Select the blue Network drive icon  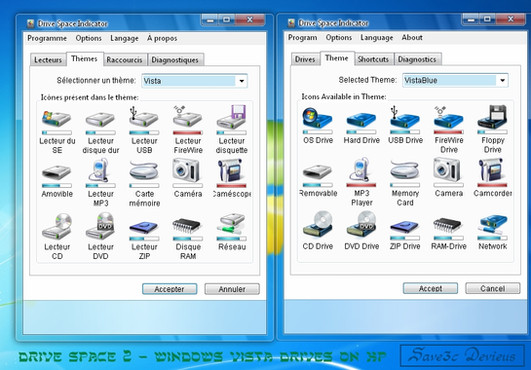tap(493, 224)
